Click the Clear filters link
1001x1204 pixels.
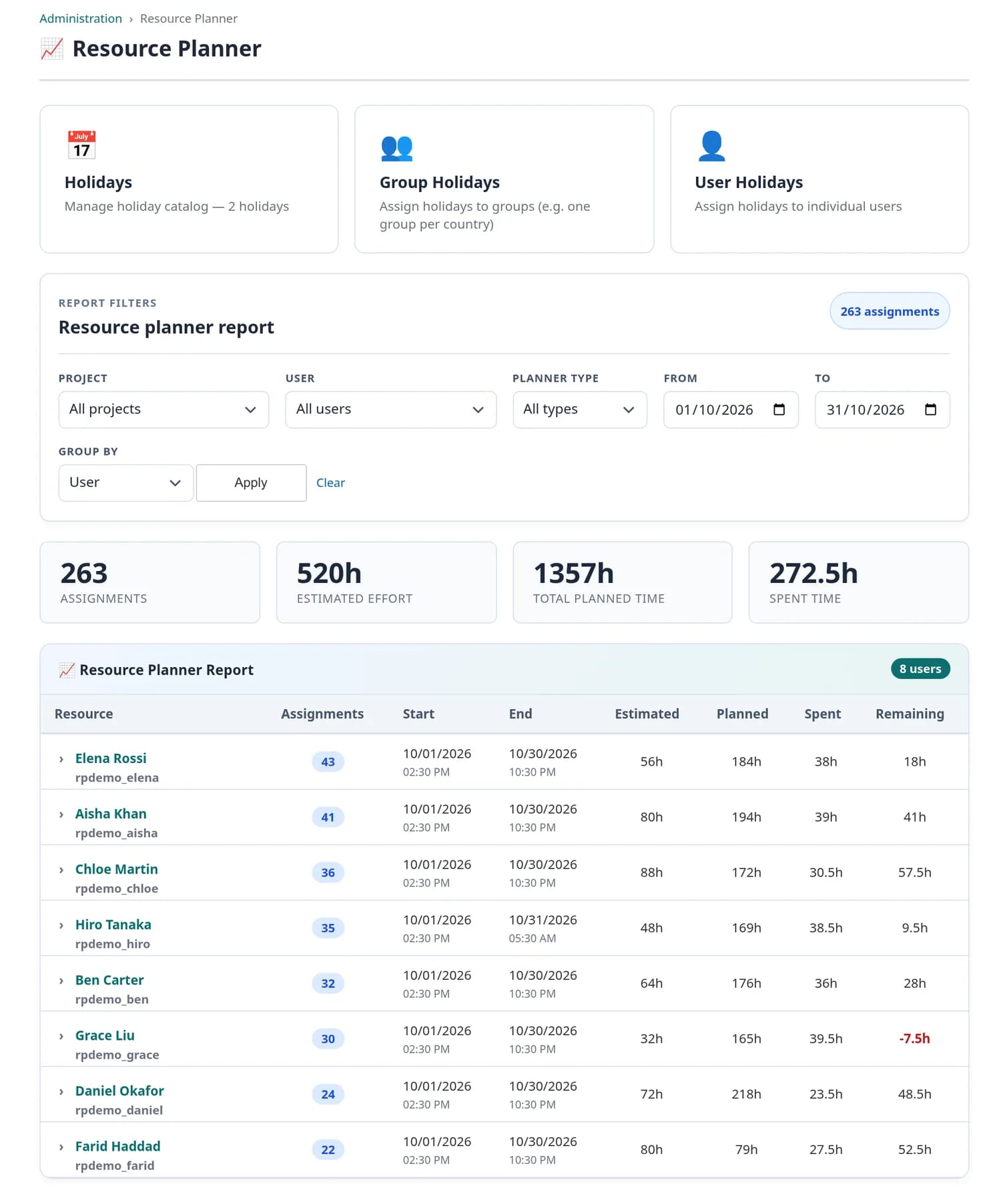[x=330, y=483]
